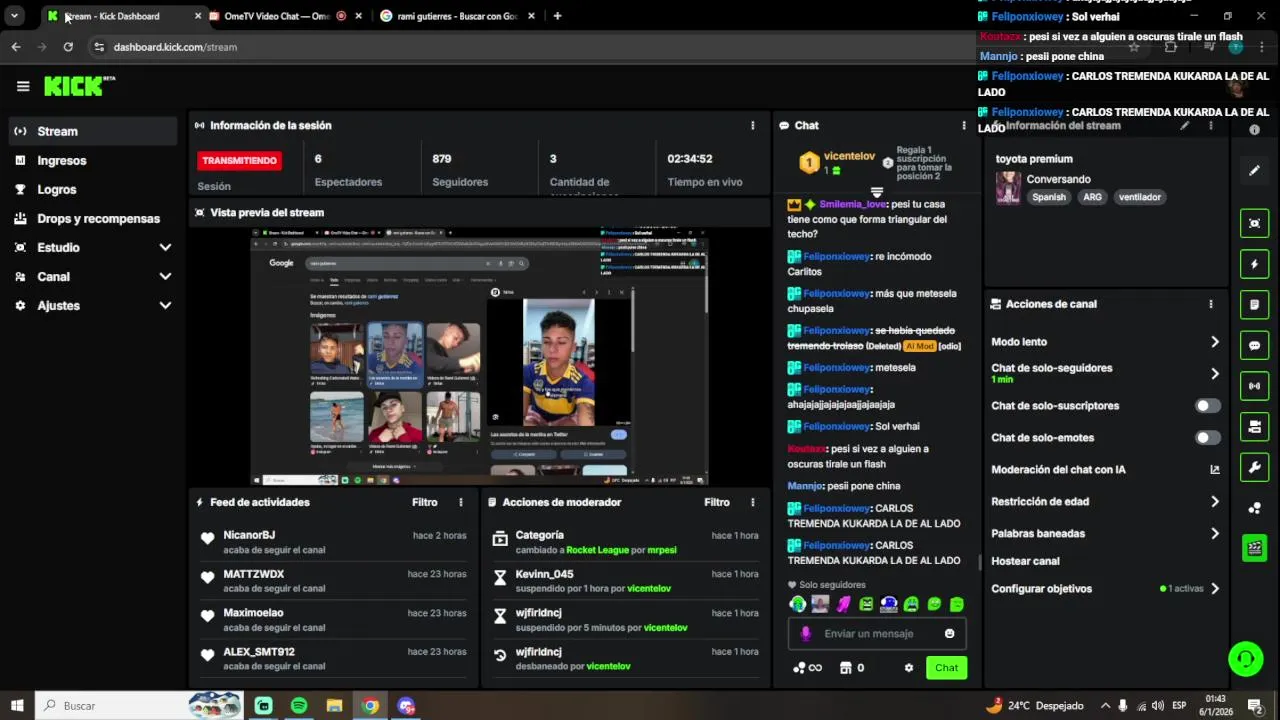1280x720 pixels.
Task: Open the emoji picker in chat input
Action: pyautogui.click(x=950, y=633)
